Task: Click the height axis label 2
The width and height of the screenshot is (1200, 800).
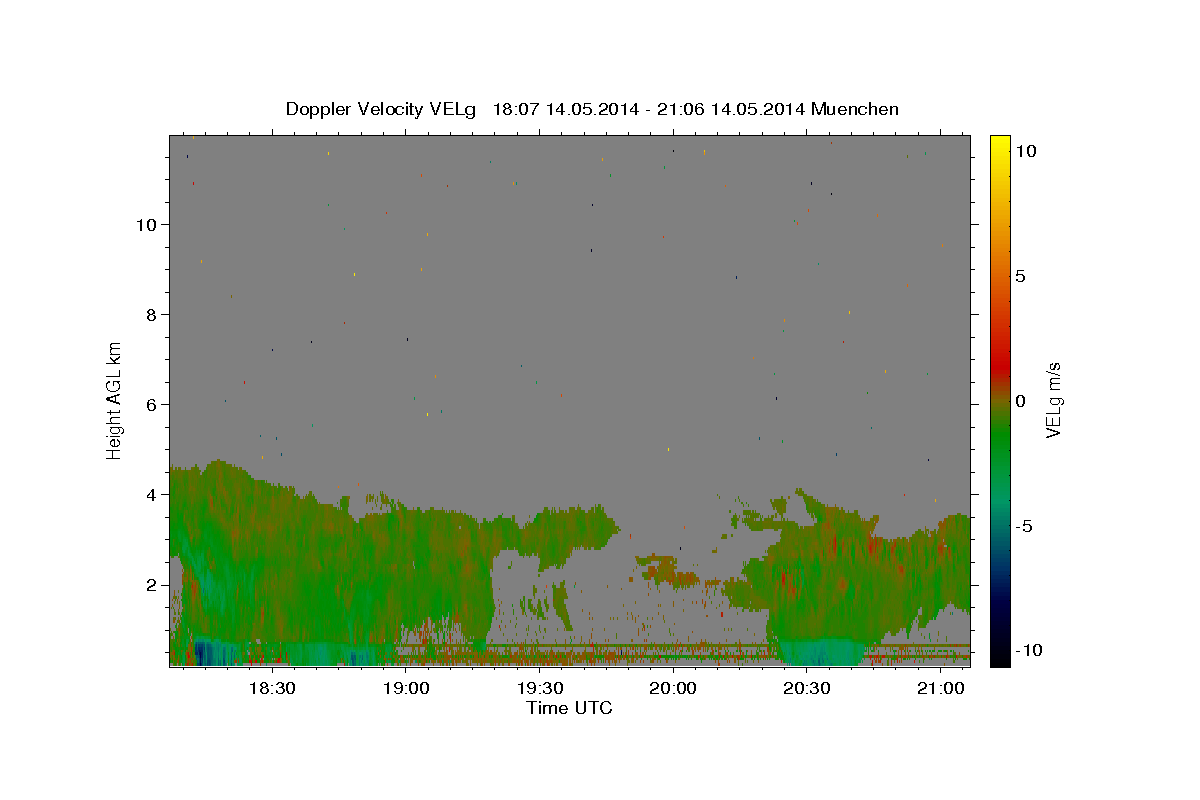Action: coord(152,584)
